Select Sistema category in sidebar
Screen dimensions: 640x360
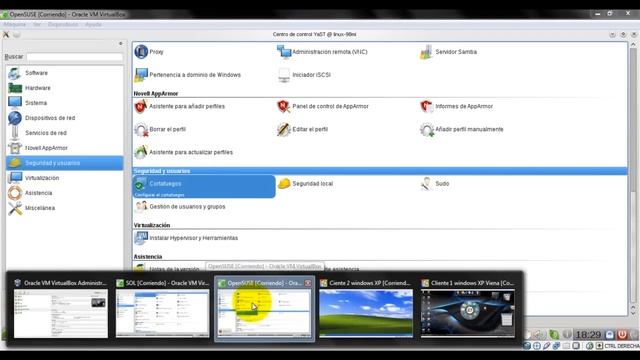pyautogui.click(x=64, y=103)
